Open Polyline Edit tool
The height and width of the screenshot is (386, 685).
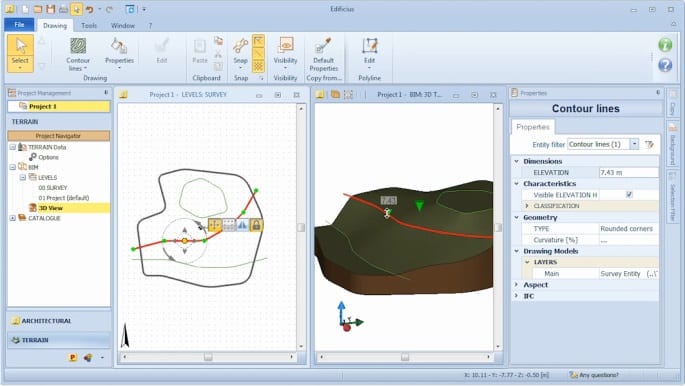click(369, 53)
